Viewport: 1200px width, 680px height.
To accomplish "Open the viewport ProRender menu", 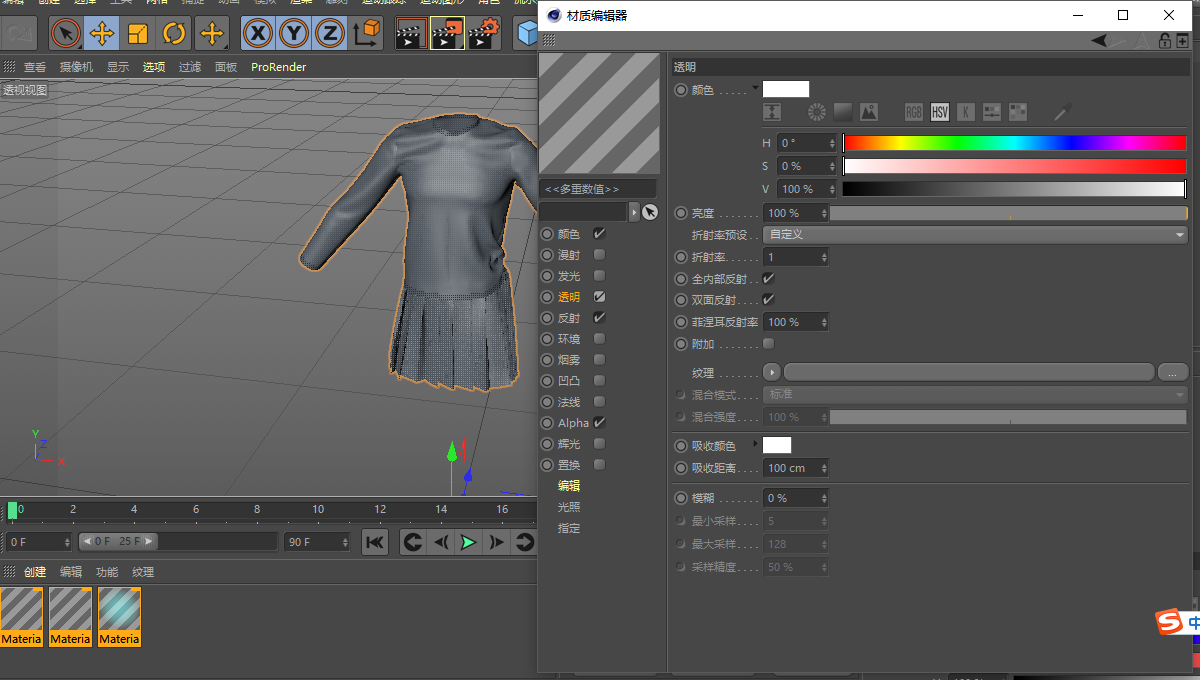I will pyautogui.click(x=279, y=67).
